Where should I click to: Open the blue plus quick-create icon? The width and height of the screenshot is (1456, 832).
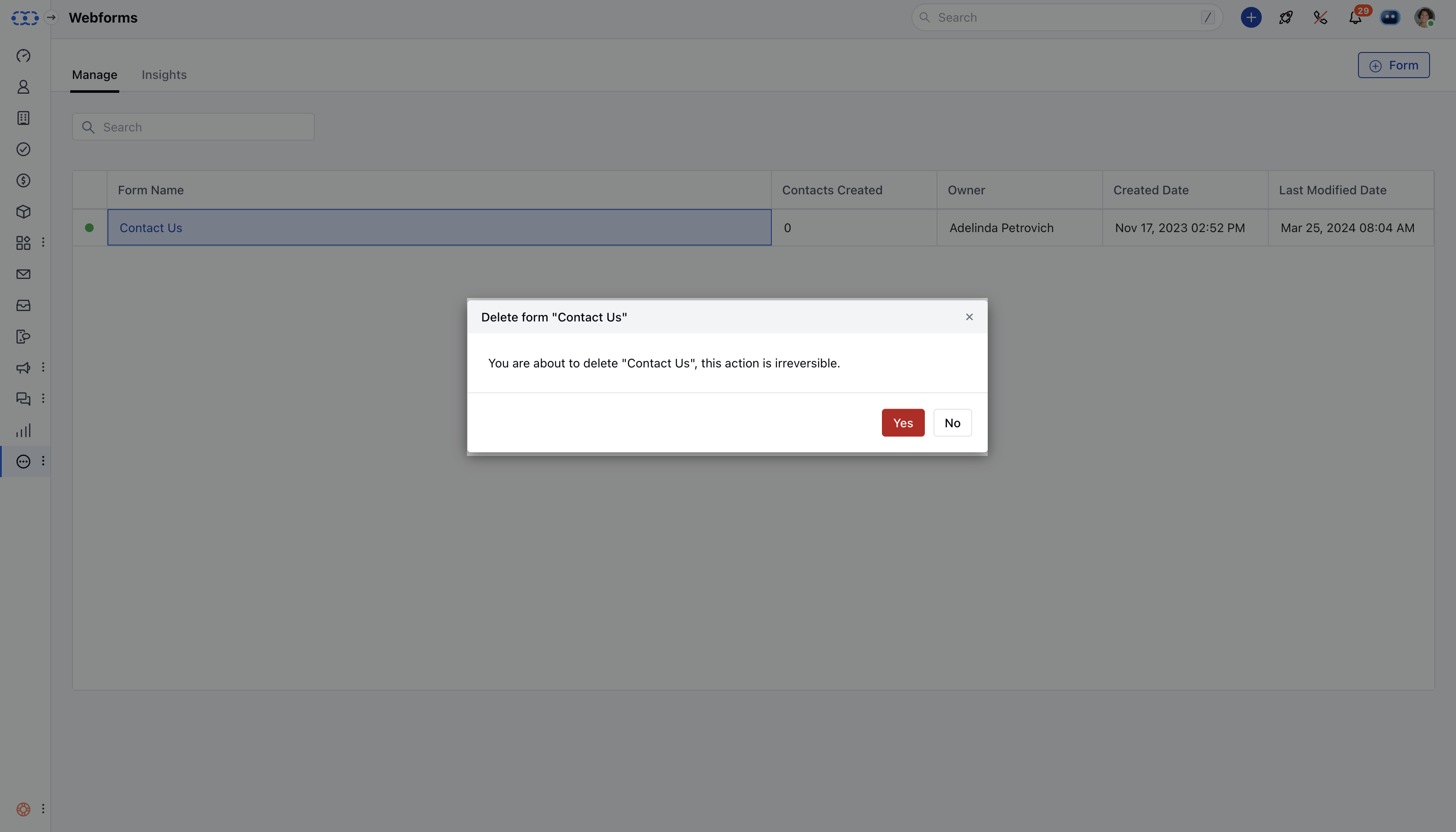tap(1250, 18)
